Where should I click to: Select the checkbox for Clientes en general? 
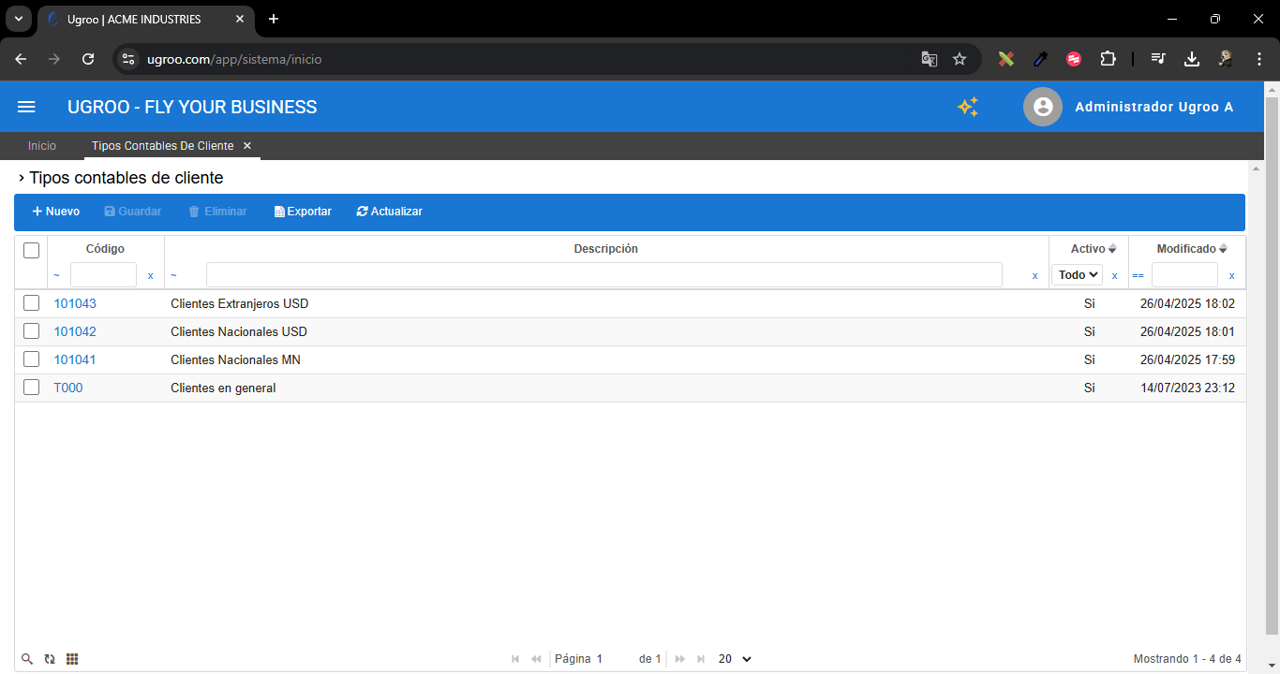point(31,387)
